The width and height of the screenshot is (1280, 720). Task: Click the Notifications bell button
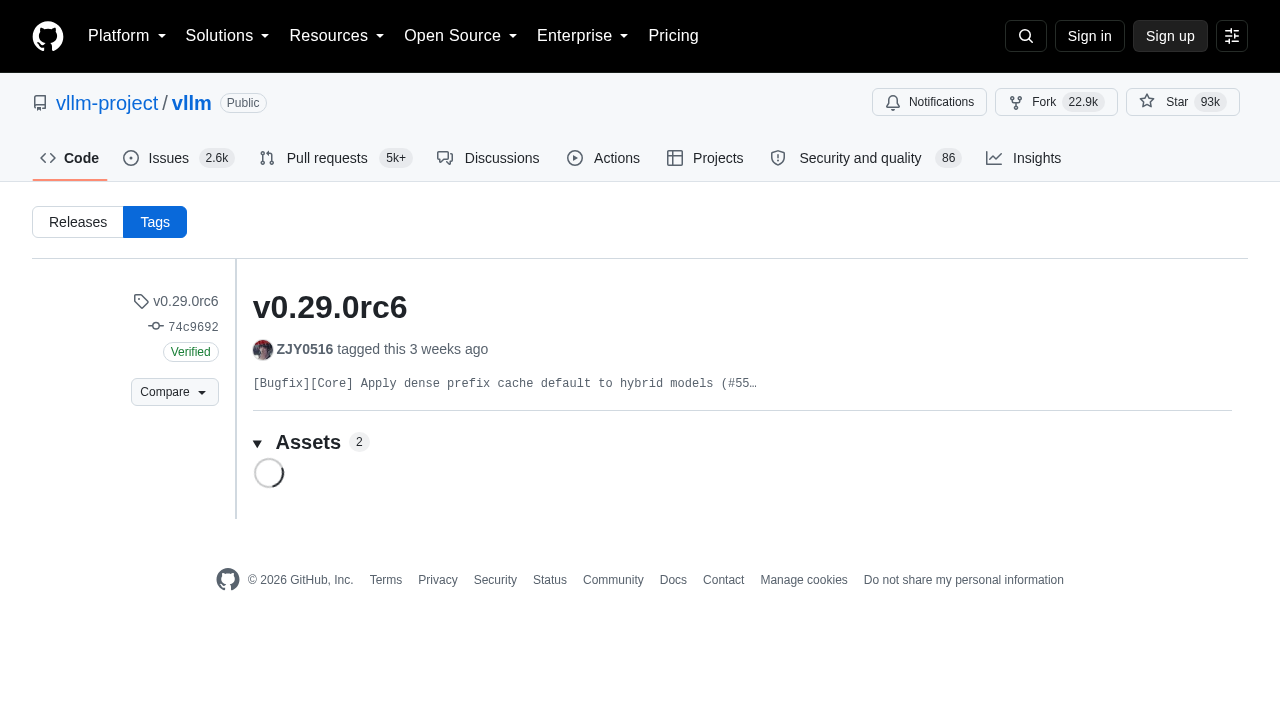point(929,102)
